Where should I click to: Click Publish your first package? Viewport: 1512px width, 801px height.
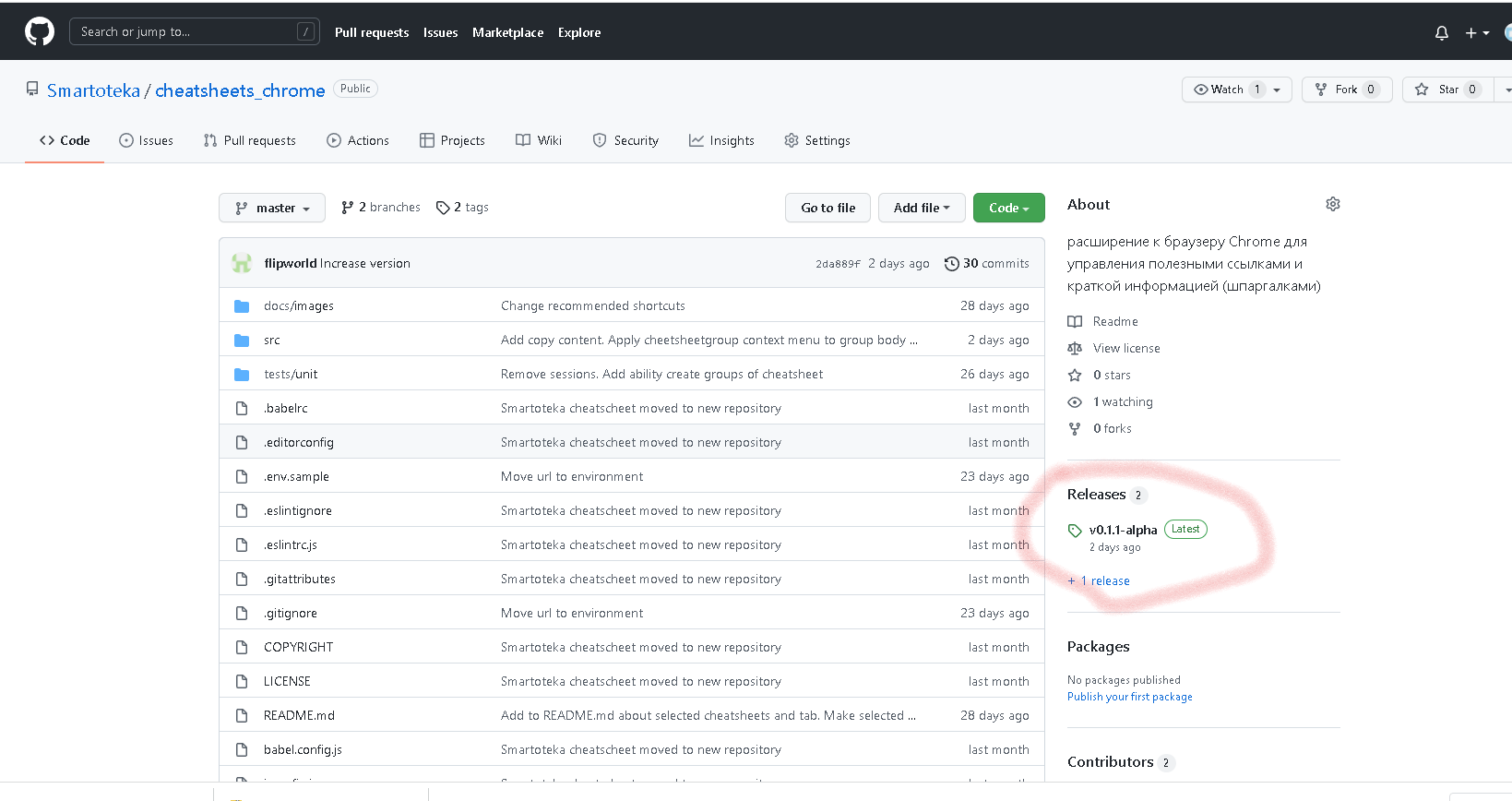1130,697
